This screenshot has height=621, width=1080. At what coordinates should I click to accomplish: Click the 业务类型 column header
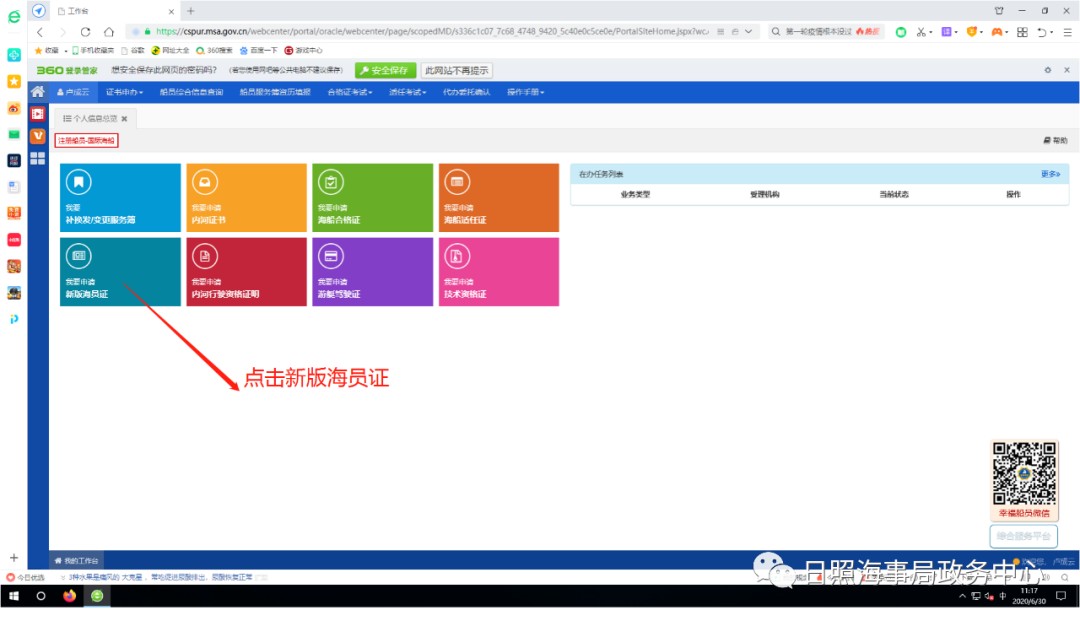pyautogui.click(x=635, y=194)
